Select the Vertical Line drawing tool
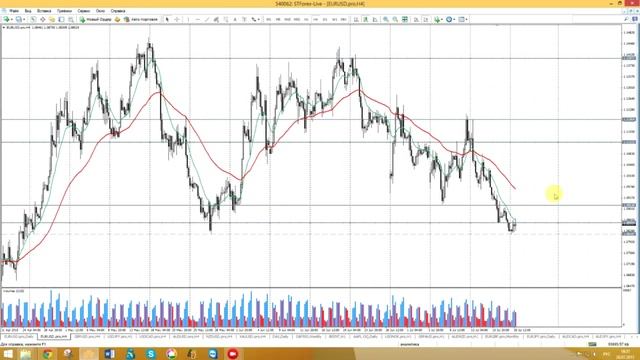 [188, 19]
